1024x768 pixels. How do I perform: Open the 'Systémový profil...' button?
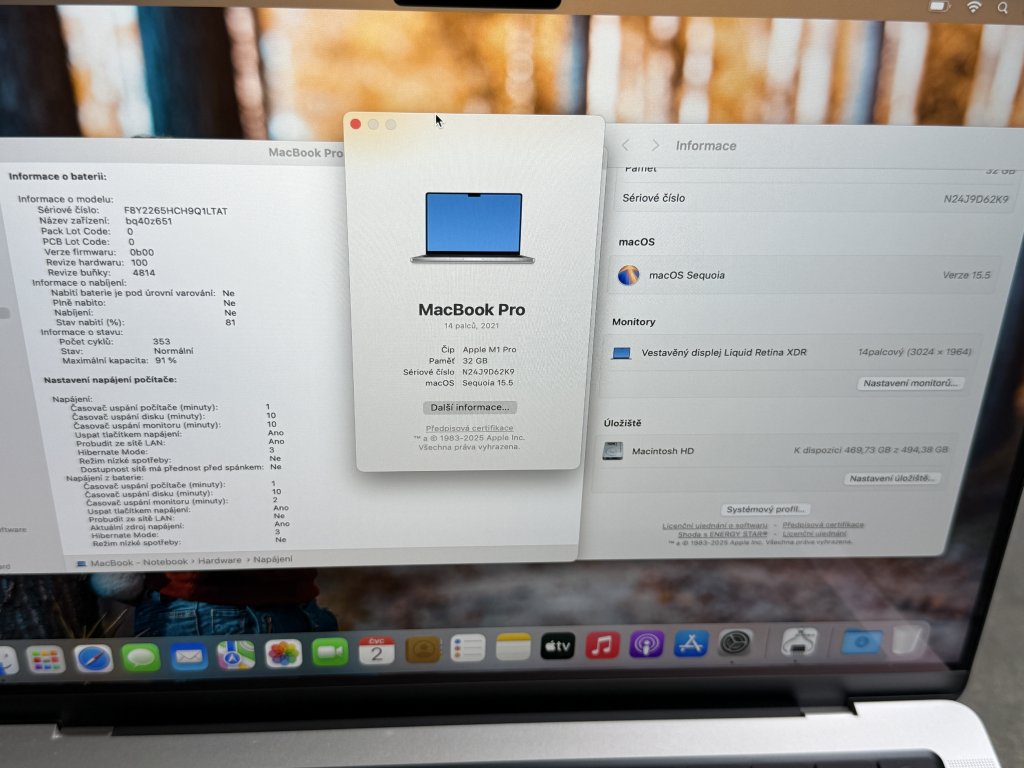pyautogui.click(x=765, y=509)
